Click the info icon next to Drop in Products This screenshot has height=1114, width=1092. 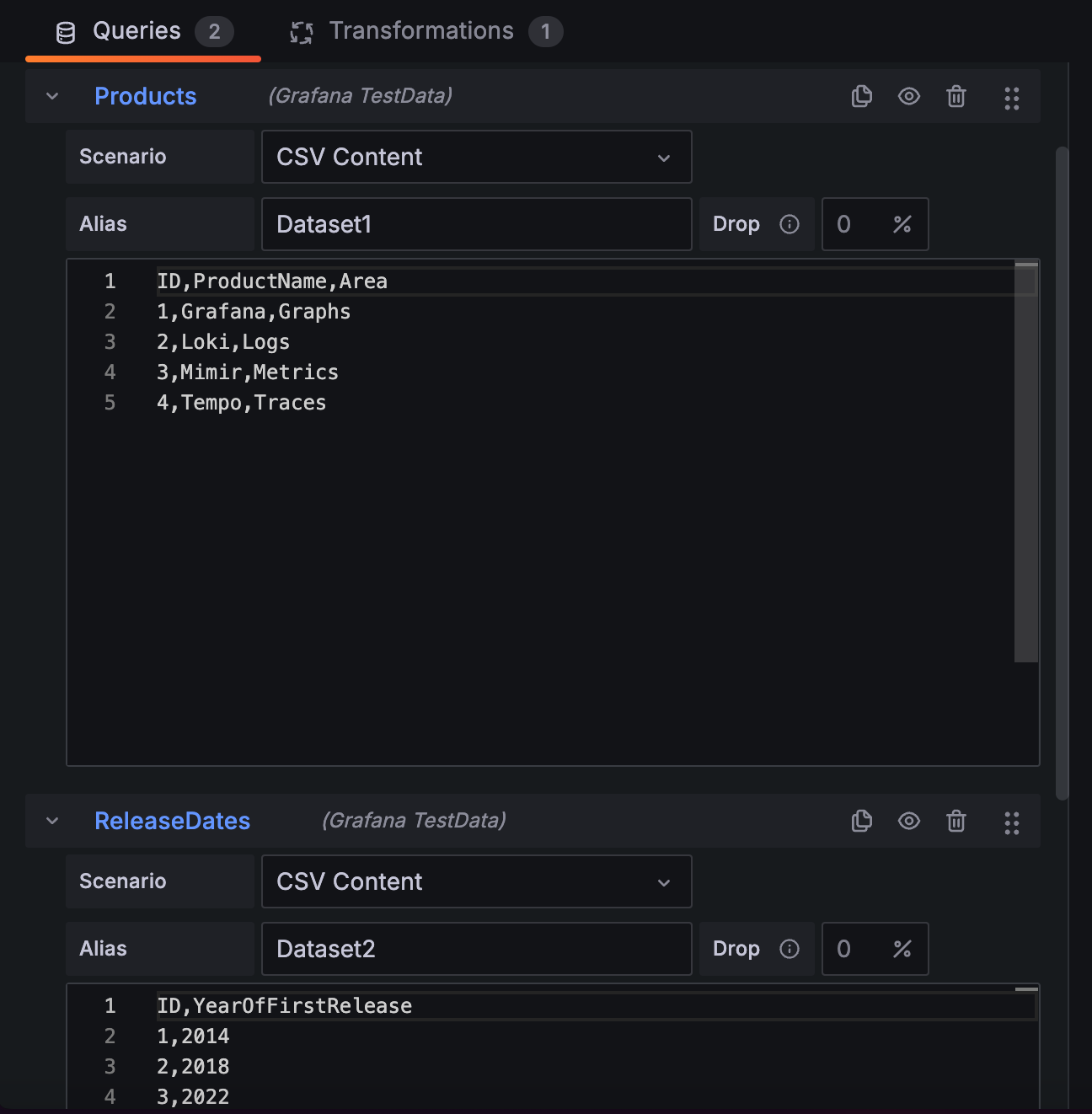790,224
